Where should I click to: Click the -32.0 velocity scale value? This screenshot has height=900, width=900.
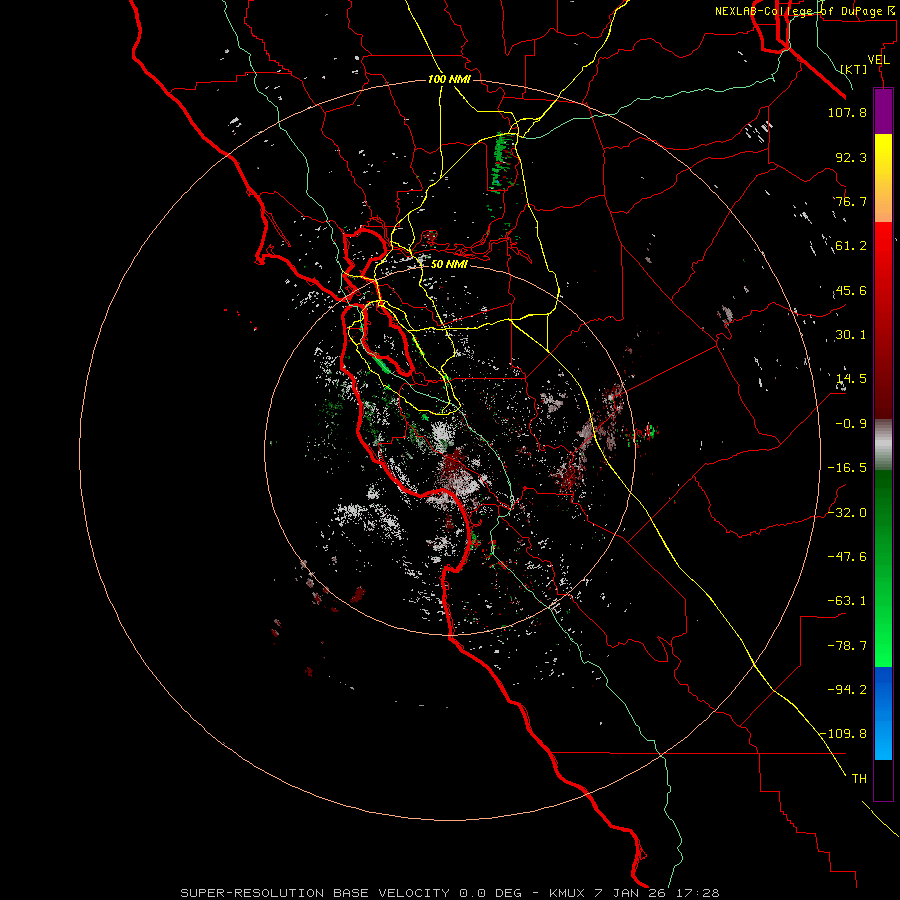pyautogui.click(x=847, y=513)
